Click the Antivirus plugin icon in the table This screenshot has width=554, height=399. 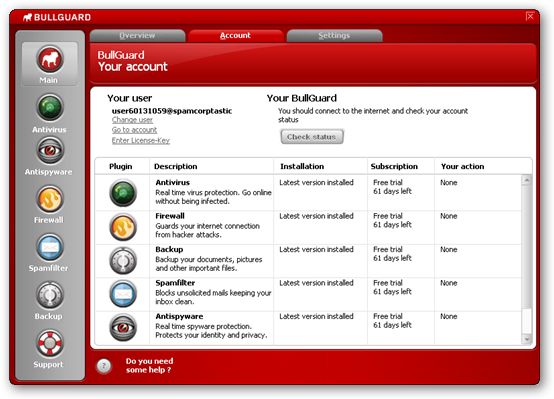tap(123, 193)
